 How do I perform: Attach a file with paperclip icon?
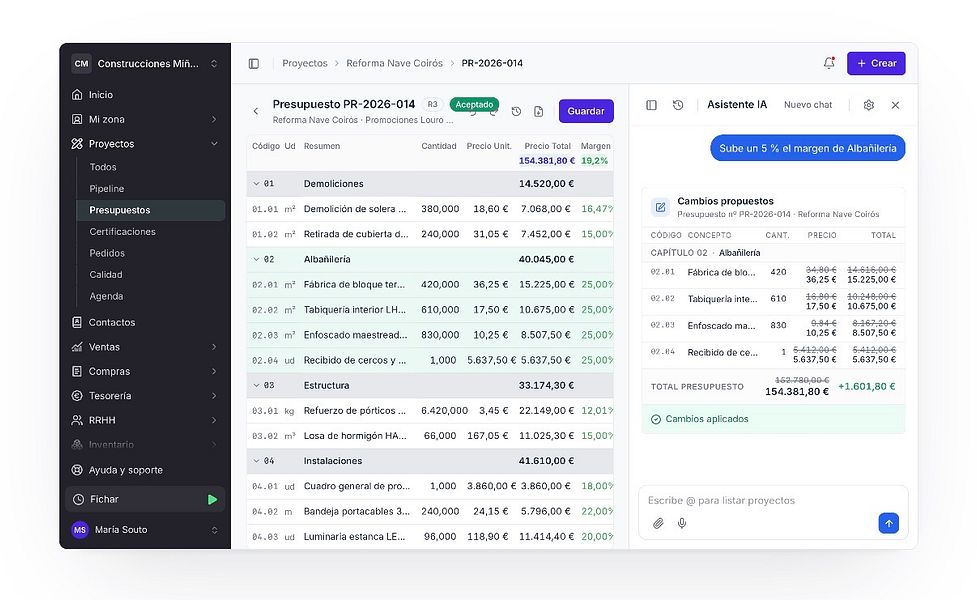[x=658, y=523]
